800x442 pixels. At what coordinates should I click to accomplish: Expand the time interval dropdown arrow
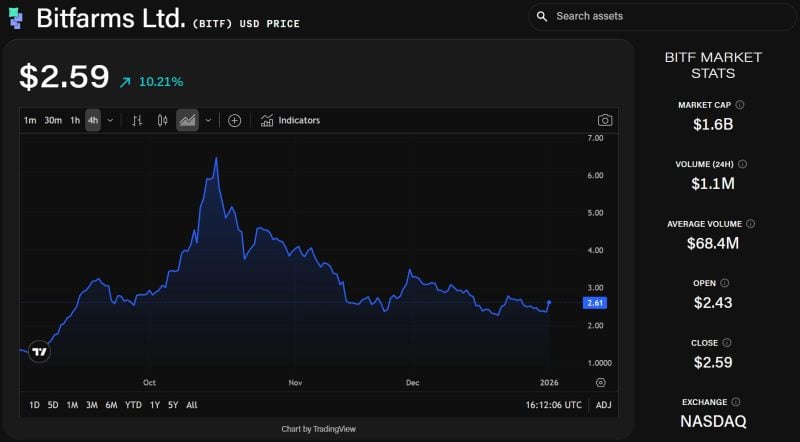tap(110, 120)
